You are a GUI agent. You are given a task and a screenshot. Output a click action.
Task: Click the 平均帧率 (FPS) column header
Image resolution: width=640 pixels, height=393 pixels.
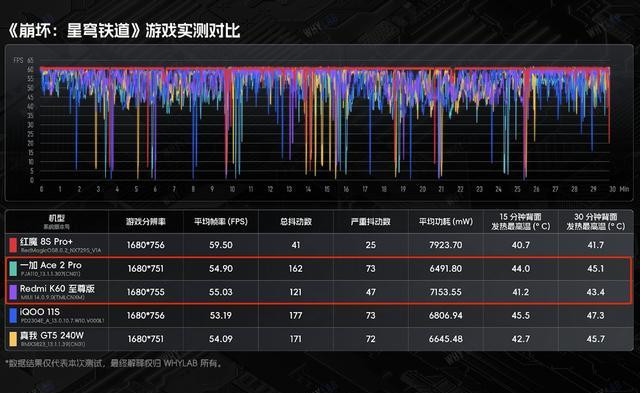pos(221,222)
